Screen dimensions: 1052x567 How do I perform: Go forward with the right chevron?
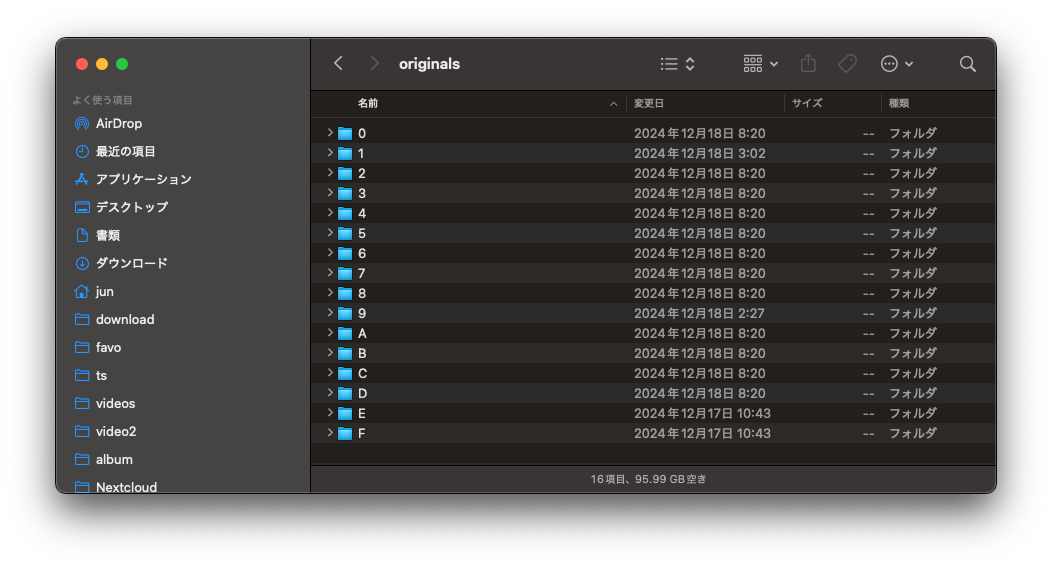tap(374, 64)
